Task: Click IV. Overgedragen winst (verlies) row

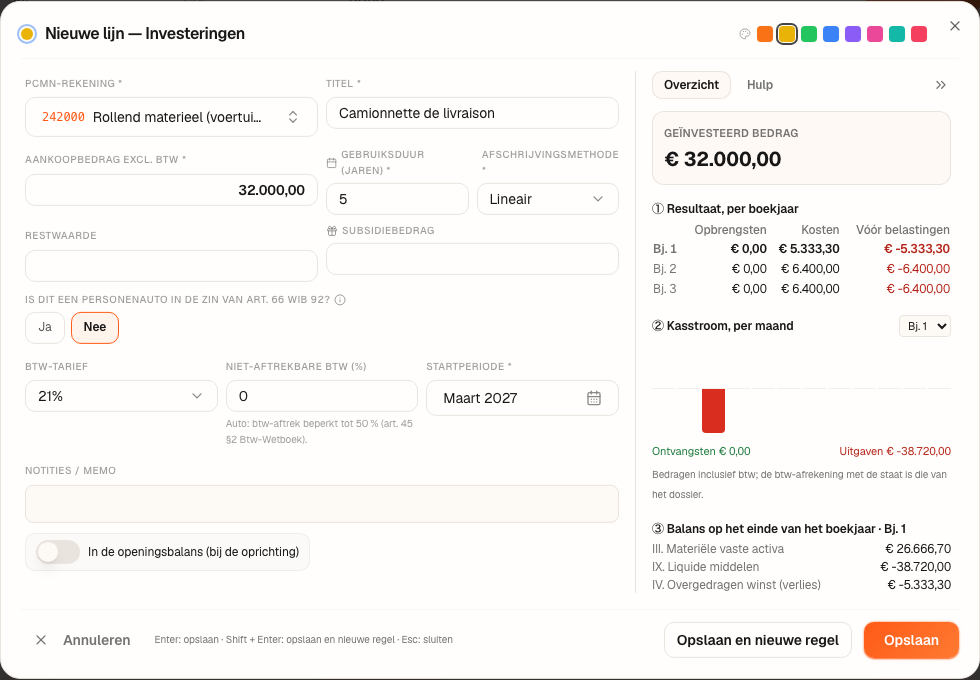Action: [801, 585]
